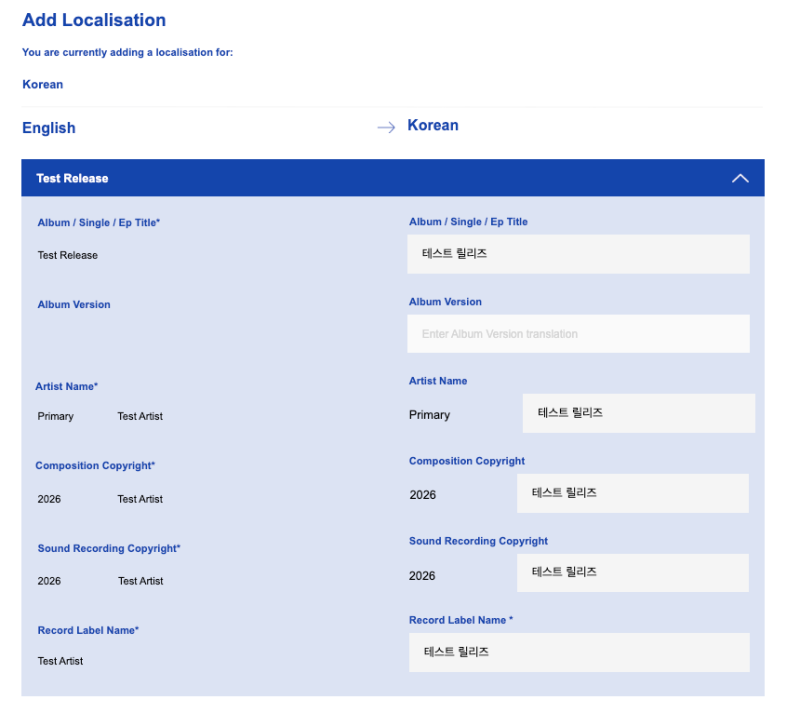Click the 'Sound Recording Copyright*' English label
This screenshot has width=800, height=713.
[109, 548]
